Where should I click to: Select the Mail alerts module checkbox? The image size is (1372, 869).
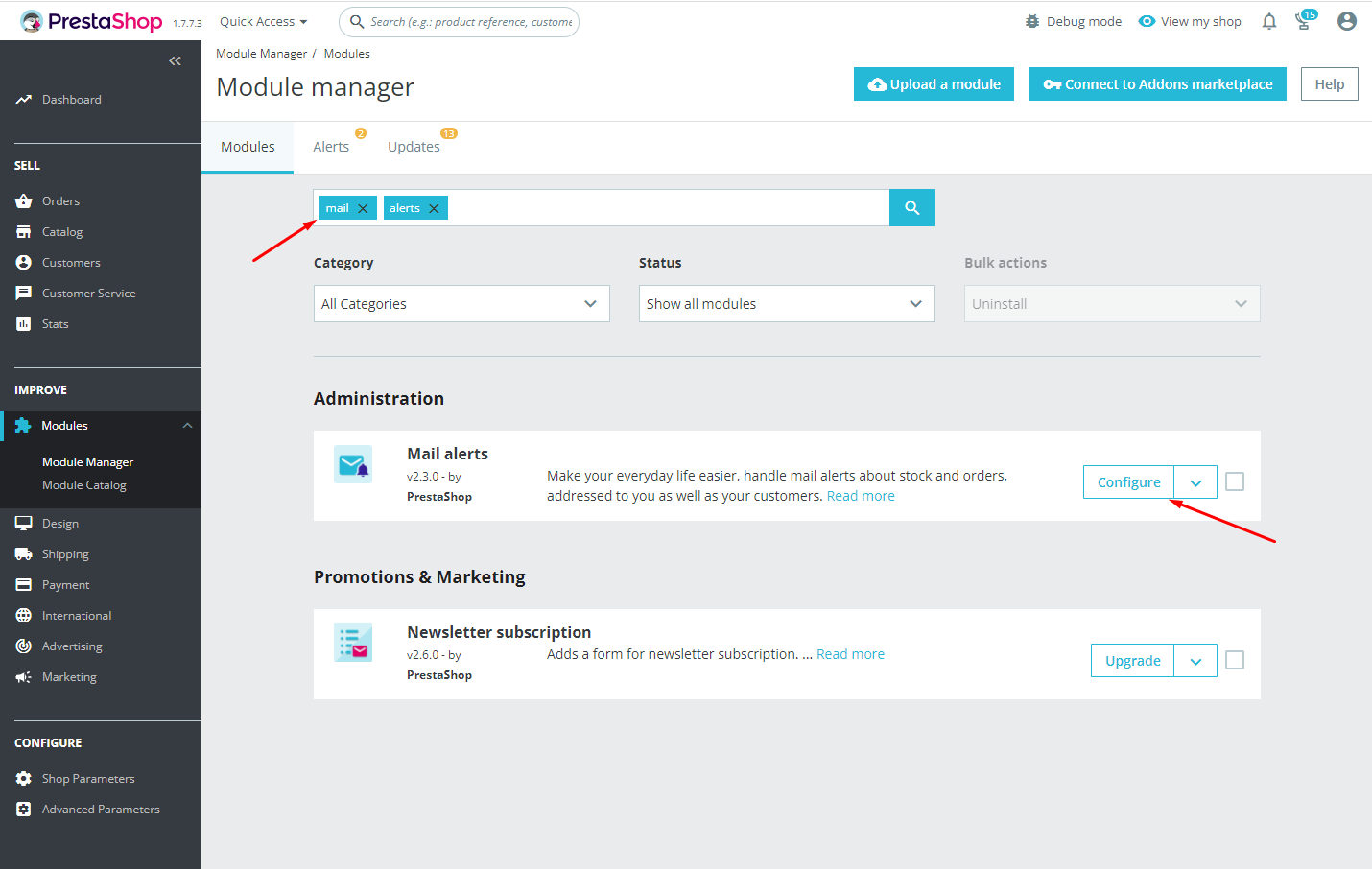click(1235, 481)
